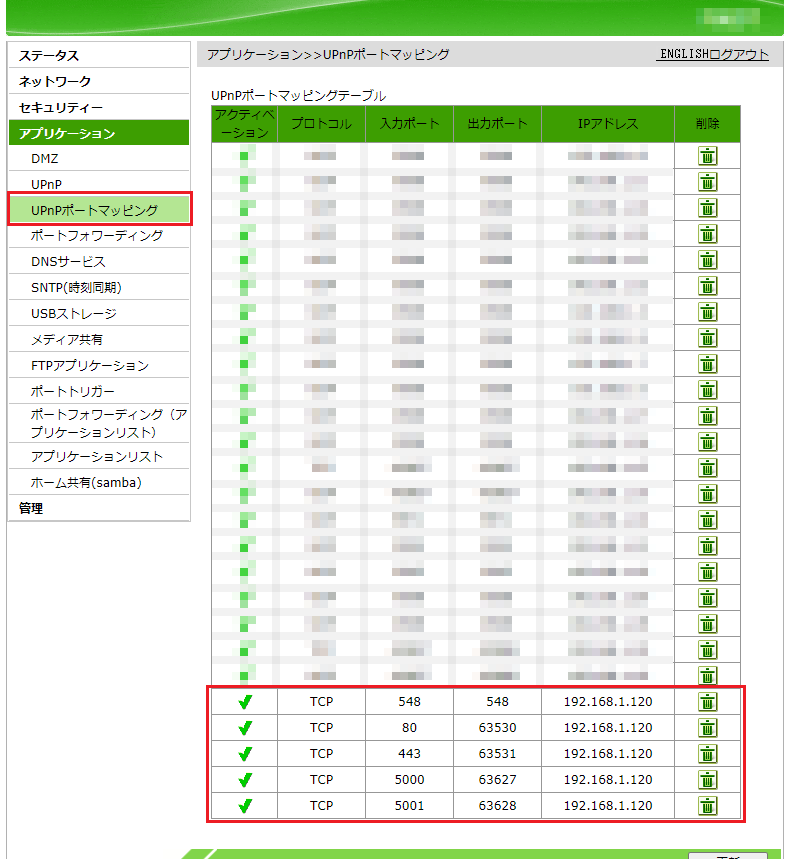Click the ログアウト link
796x859 pixels.
pos(739,54)
